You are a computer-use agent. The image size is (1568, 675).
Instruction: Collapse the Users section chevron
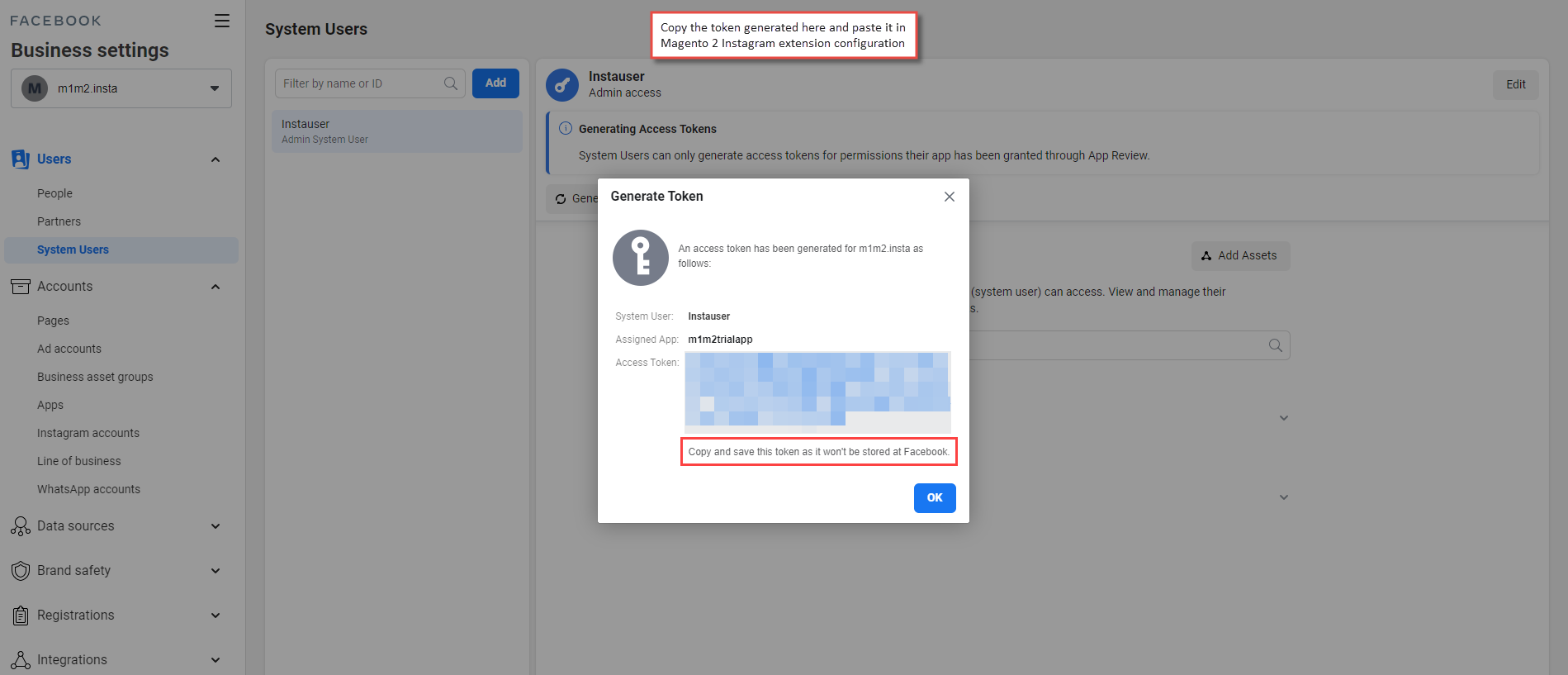(x=216, y=159)
